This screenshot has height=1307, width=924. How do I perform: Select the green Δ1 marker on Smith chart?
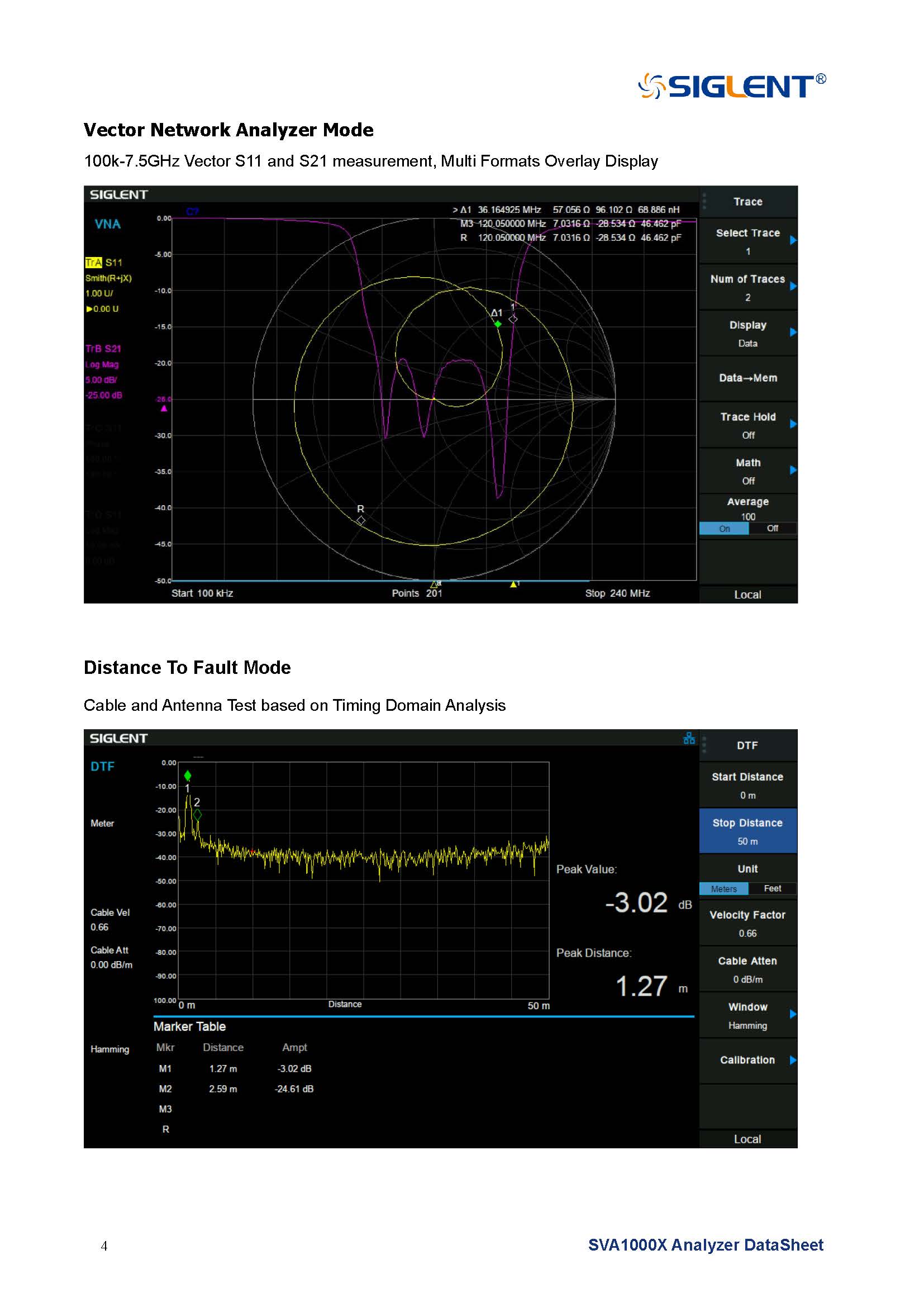pyautogui.click(x=498, y=324)
